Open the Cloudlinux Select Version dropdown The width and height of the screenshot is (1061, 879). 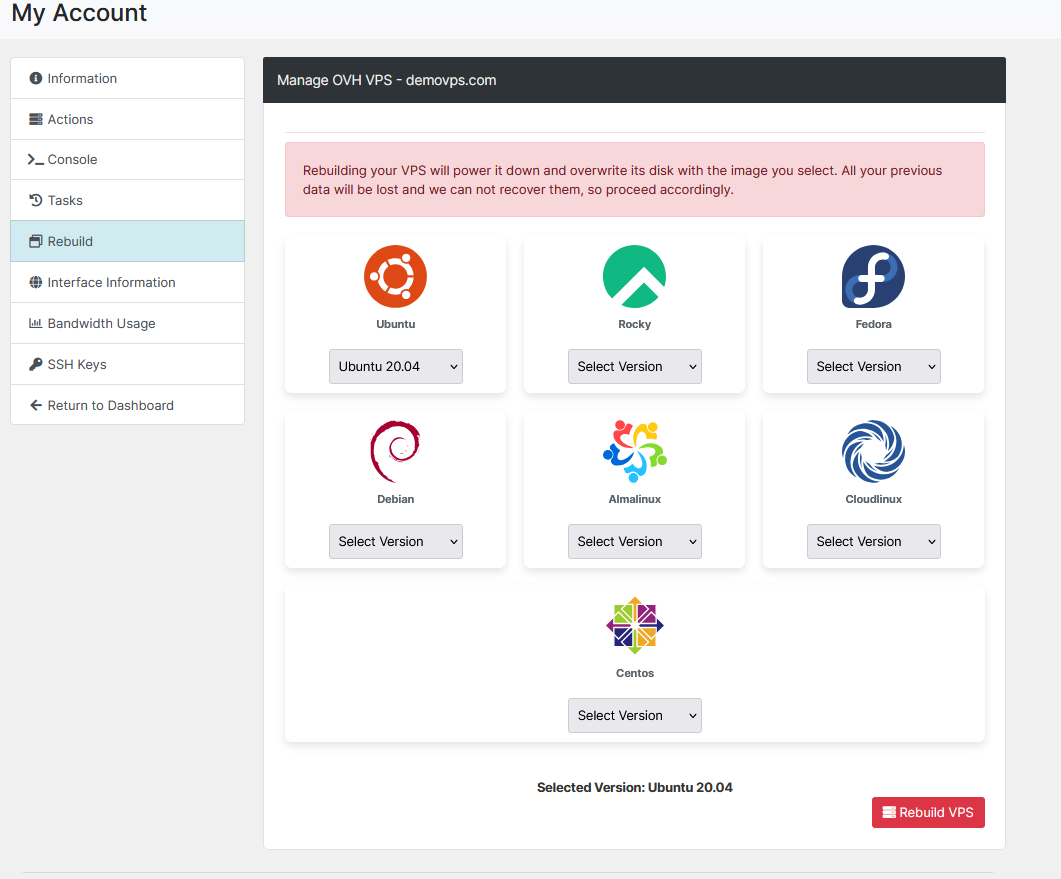(874, 541)
